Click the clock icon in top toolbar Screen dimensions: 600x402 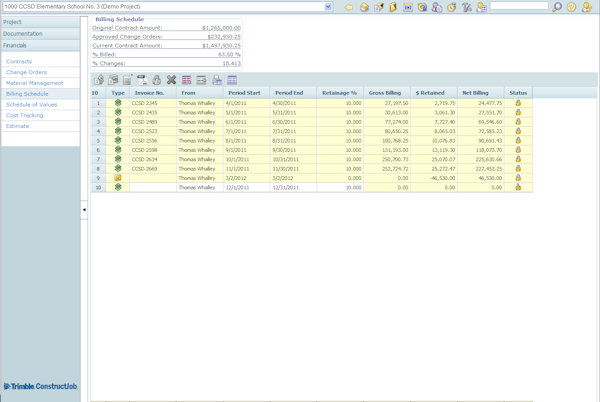(452, 7)
